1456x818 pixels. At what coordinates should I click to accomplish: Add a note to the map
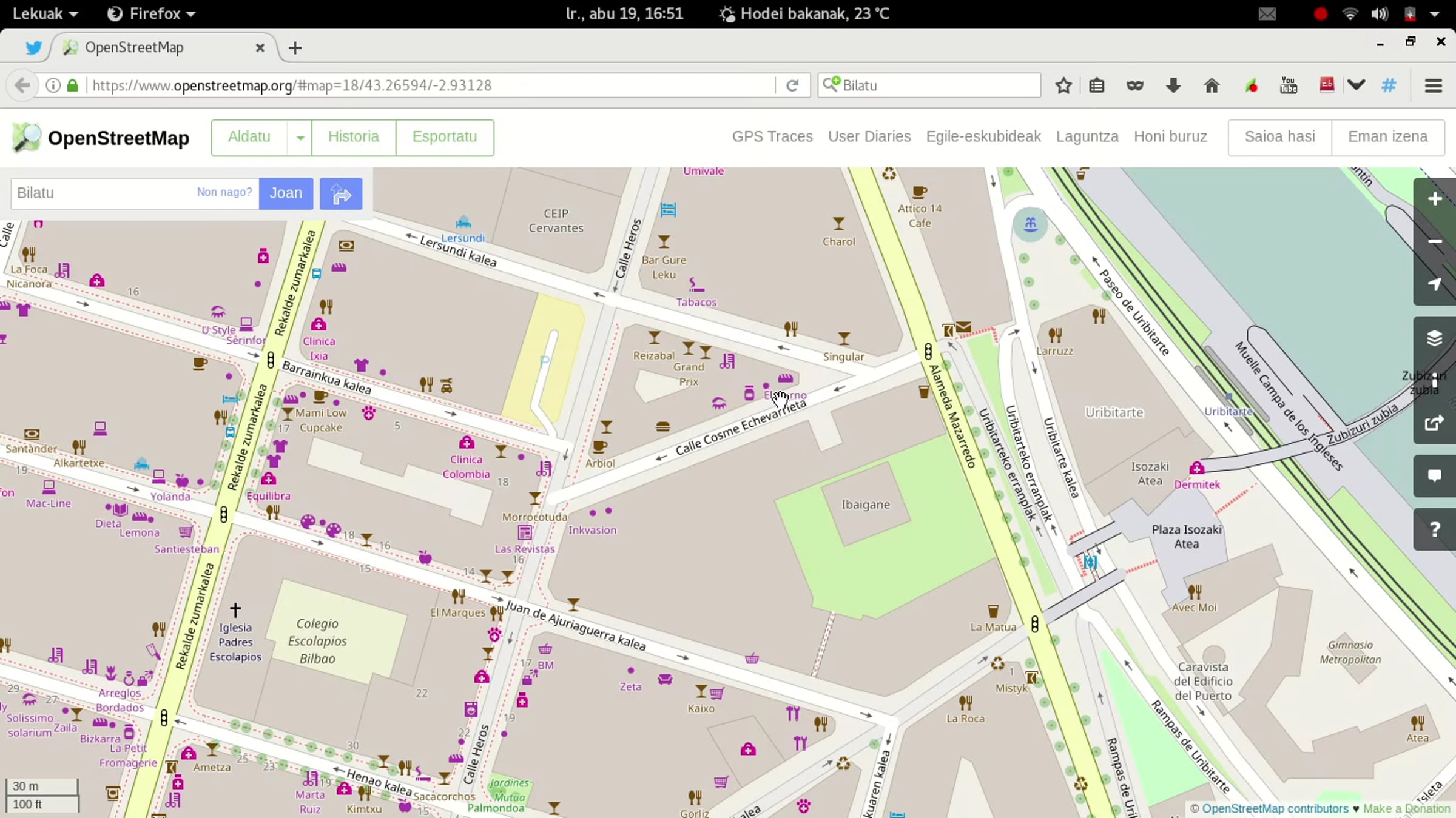click(1435, 476)
